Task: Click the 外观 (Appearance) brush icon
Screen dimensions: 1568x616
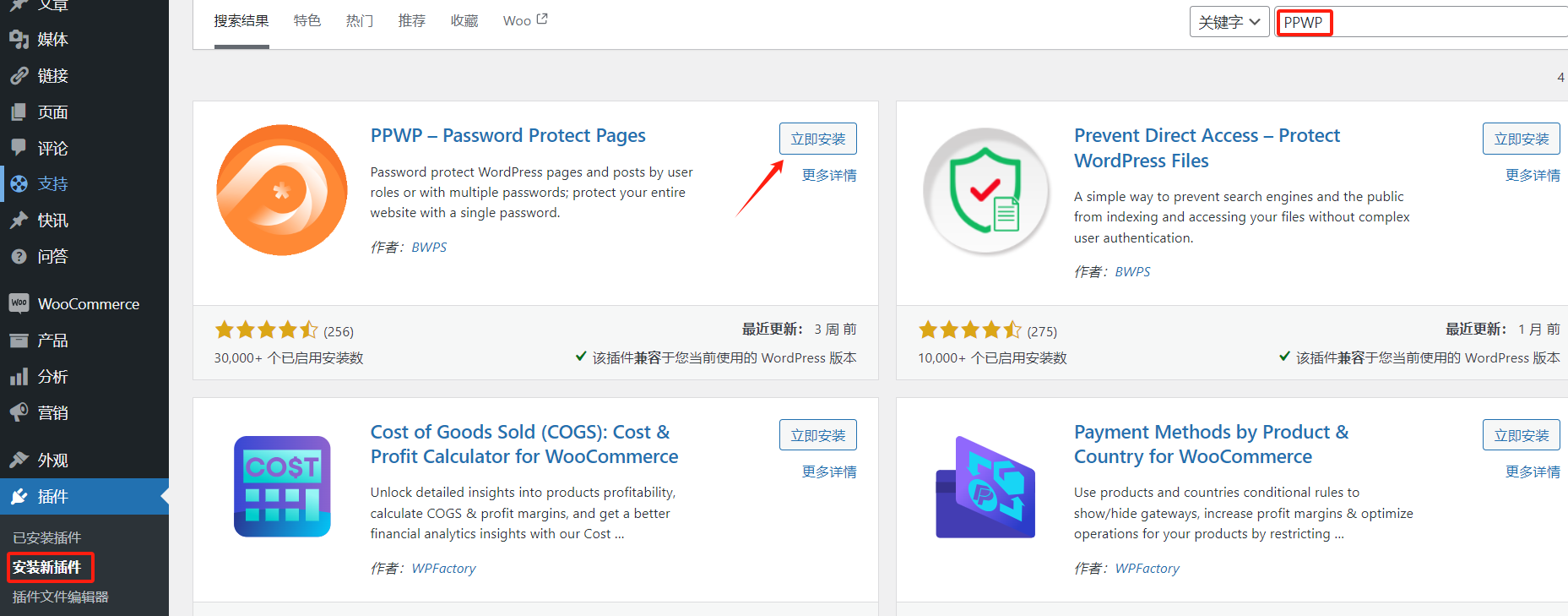Action: pyautogui.click(x=20, y=460)
